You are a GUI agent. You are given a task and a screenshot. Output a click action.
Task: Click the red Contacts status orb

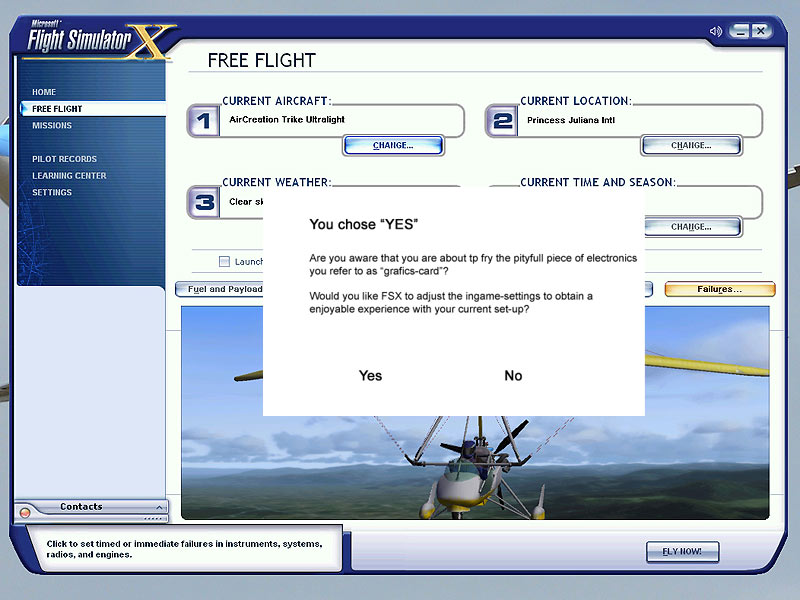25,512
